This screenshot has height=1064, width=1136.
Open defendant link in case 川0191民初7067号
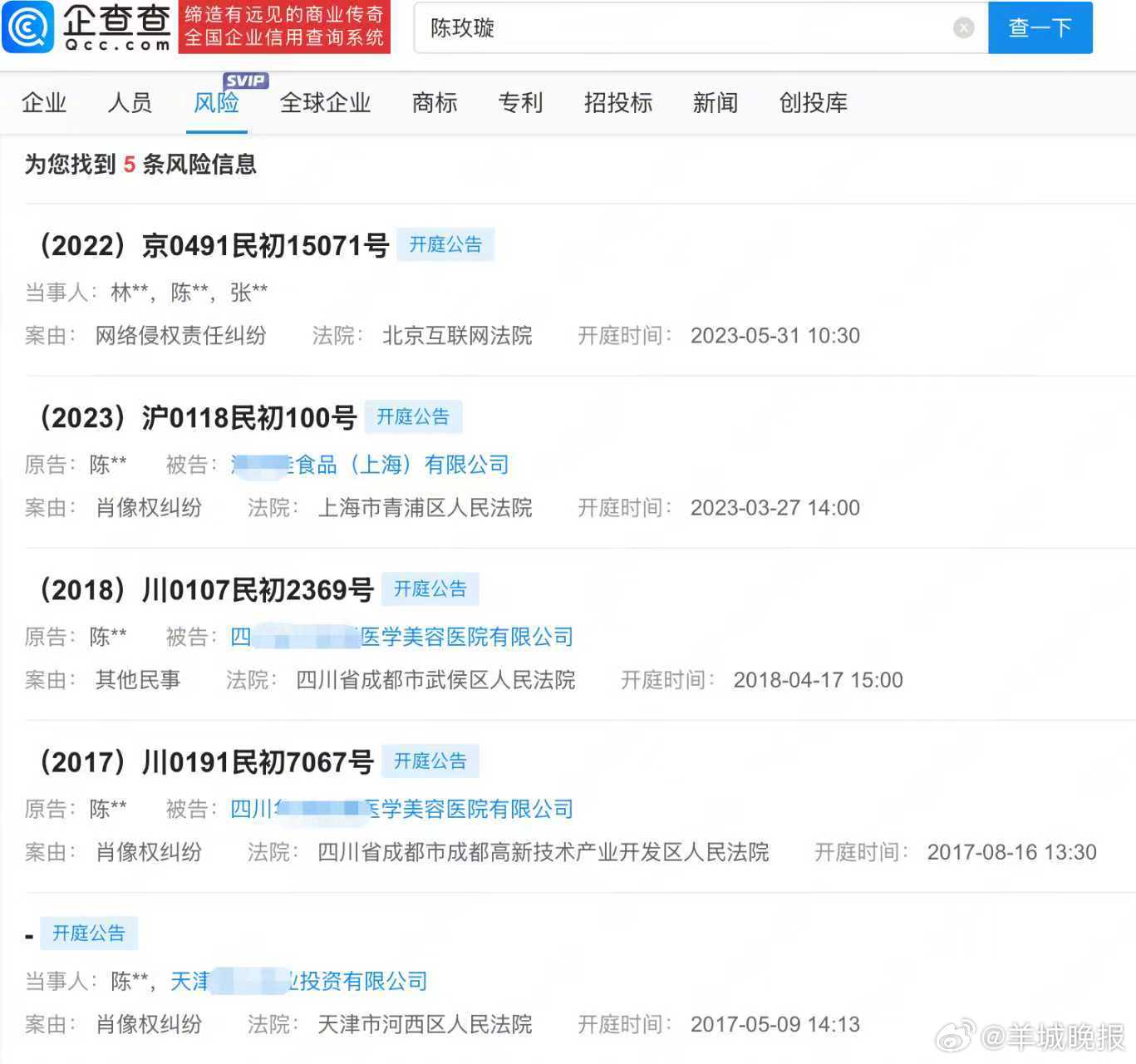[402, 809]
